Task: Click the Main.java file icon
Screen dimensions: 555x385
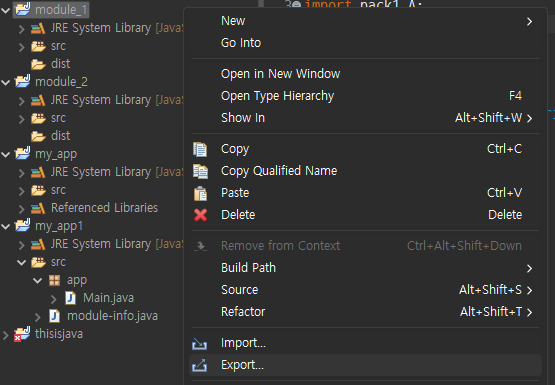Action: coord(70,298)
